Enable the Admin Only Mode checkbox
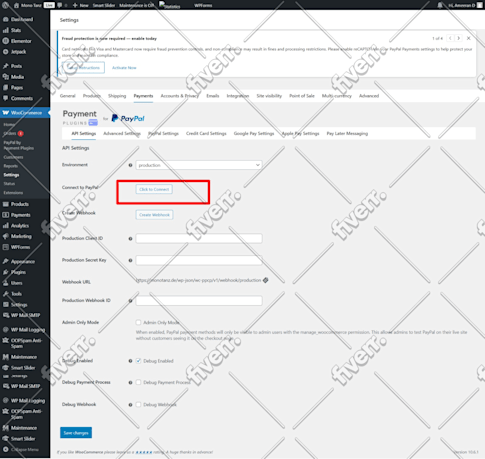485x459 pixels. pyautogui.click(x=138, y=322)
